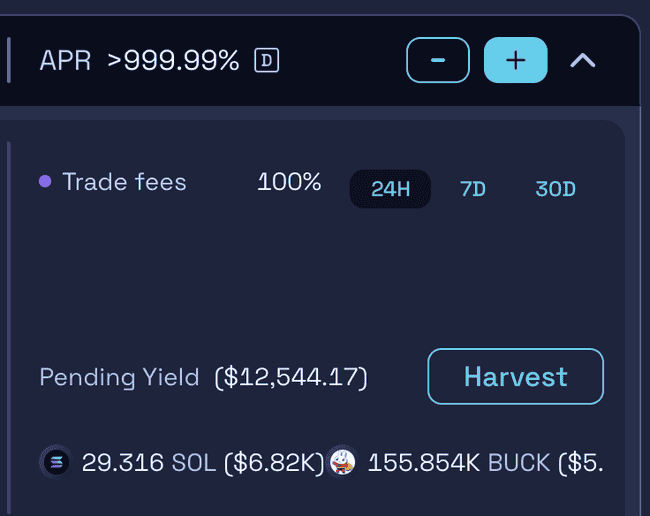Click the SOL token icon
The width and height of the screenshot is (650, 516).
pos(55,462)
